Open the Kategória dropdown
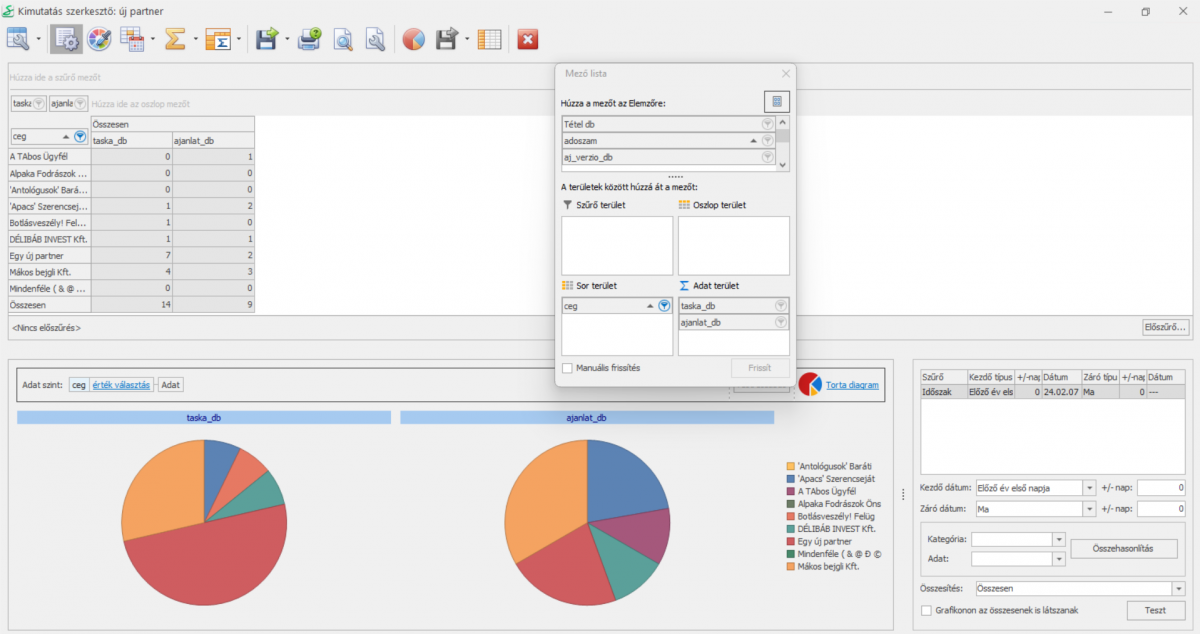Screen dimensions: 1200x634 (x=1058, y=539)
